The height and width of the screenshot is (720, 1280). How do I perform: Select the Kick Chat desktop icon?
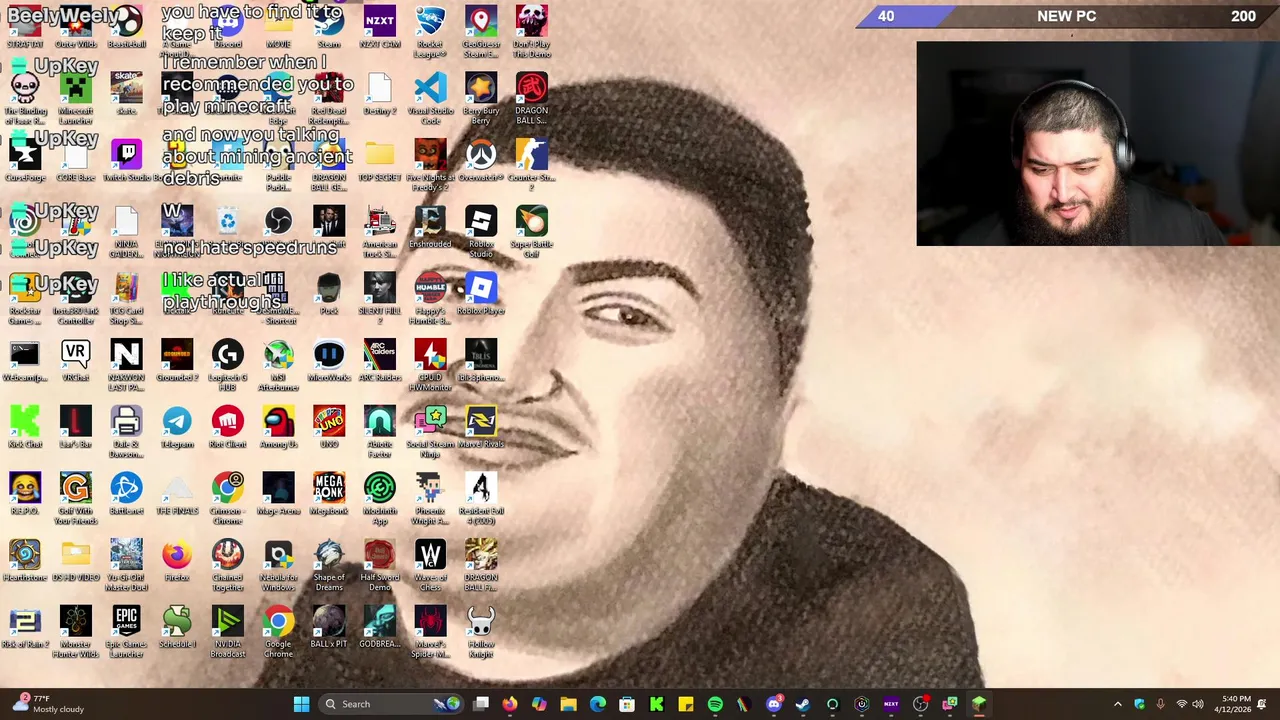tap(25, 428)
